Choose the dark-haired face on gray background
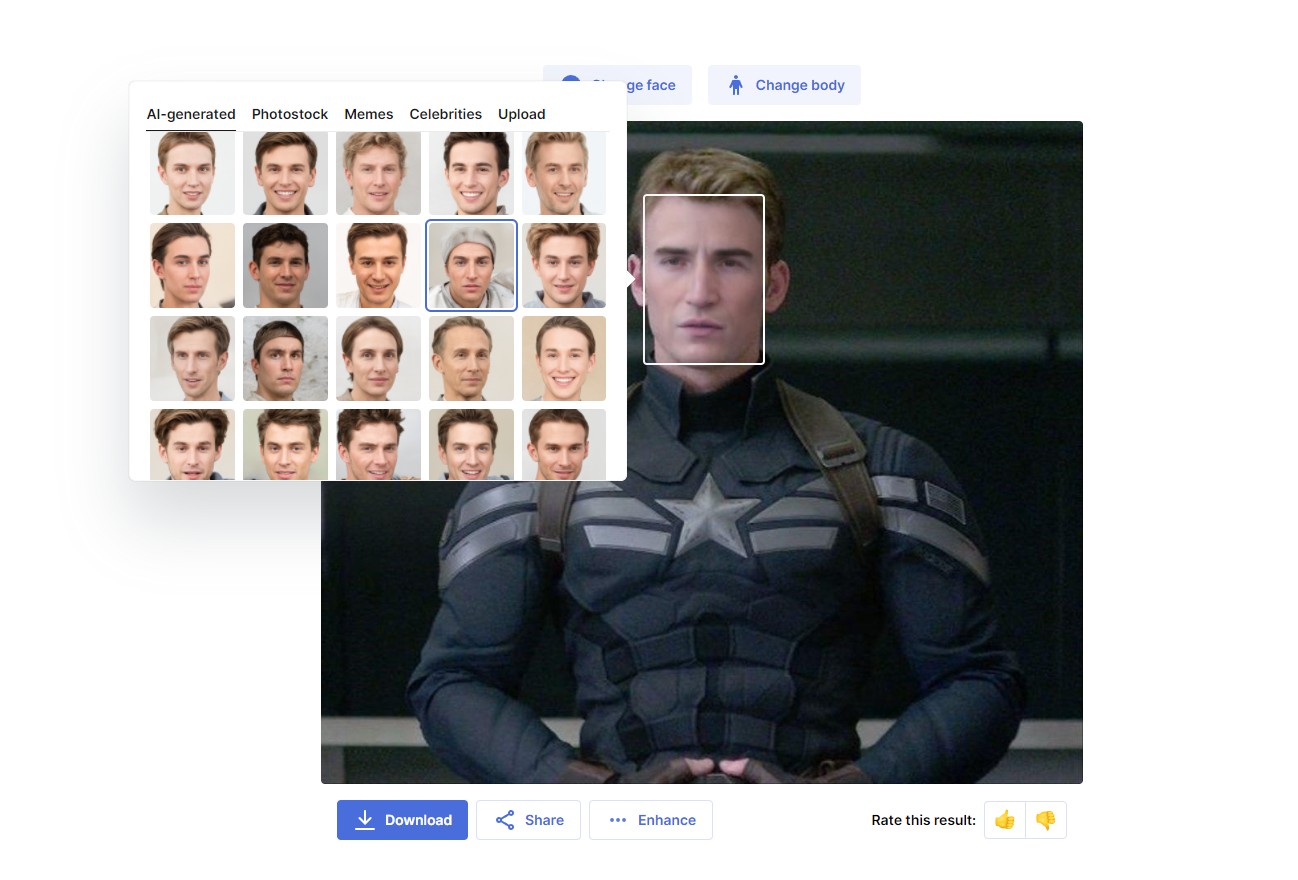This screenshot has height=880, width=1298. (x=285, y=265)
